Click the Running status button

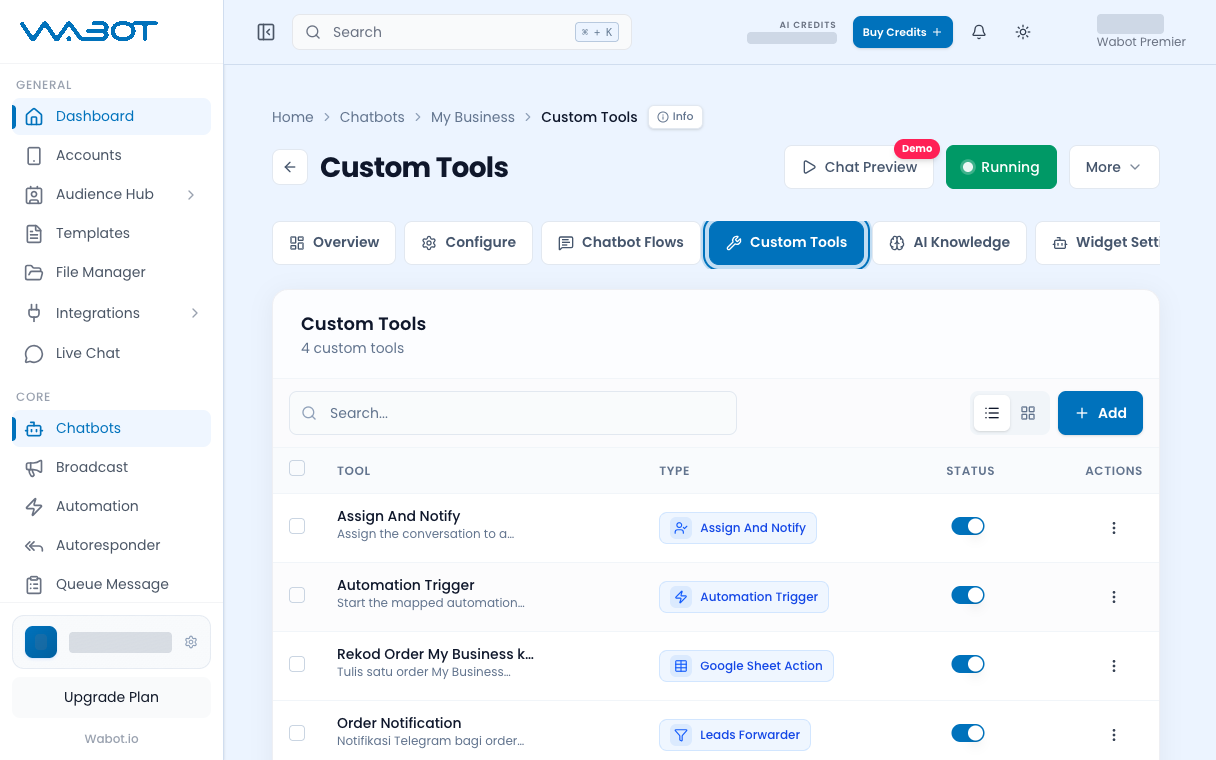[x=1001, y=167]
